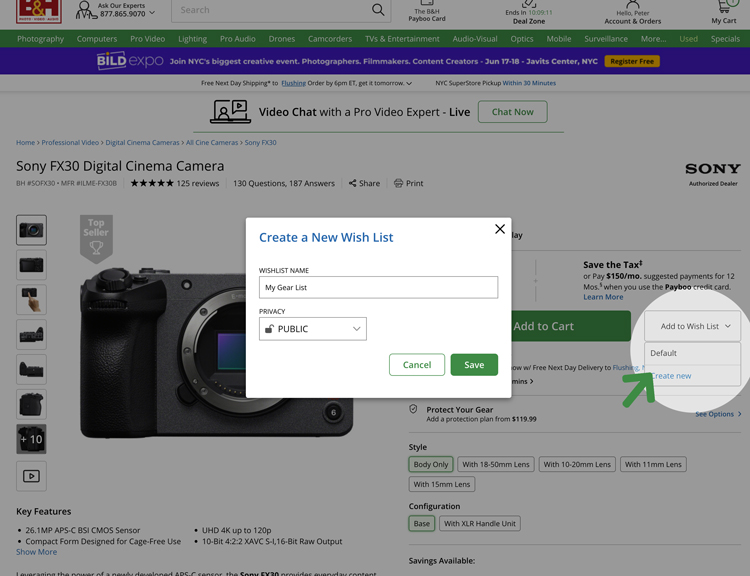Click the Flushing shipping location link
This screenshot has height=576, width=750.
click(x=293, y=83)
